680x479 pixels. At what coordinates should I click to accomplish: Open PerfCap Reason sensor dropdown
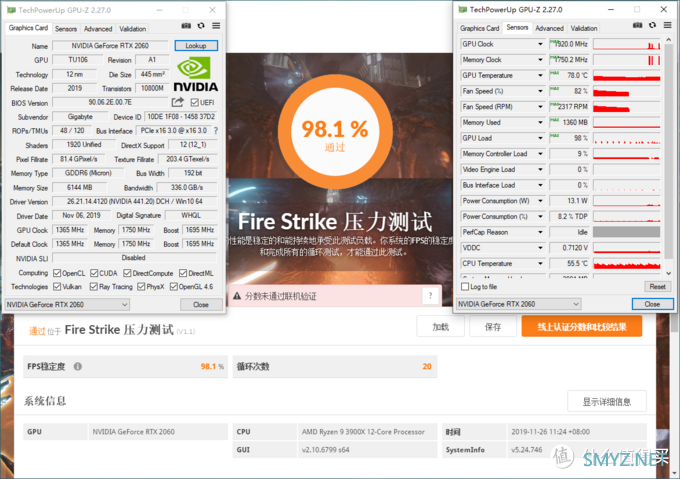click(x=540, y=232)
